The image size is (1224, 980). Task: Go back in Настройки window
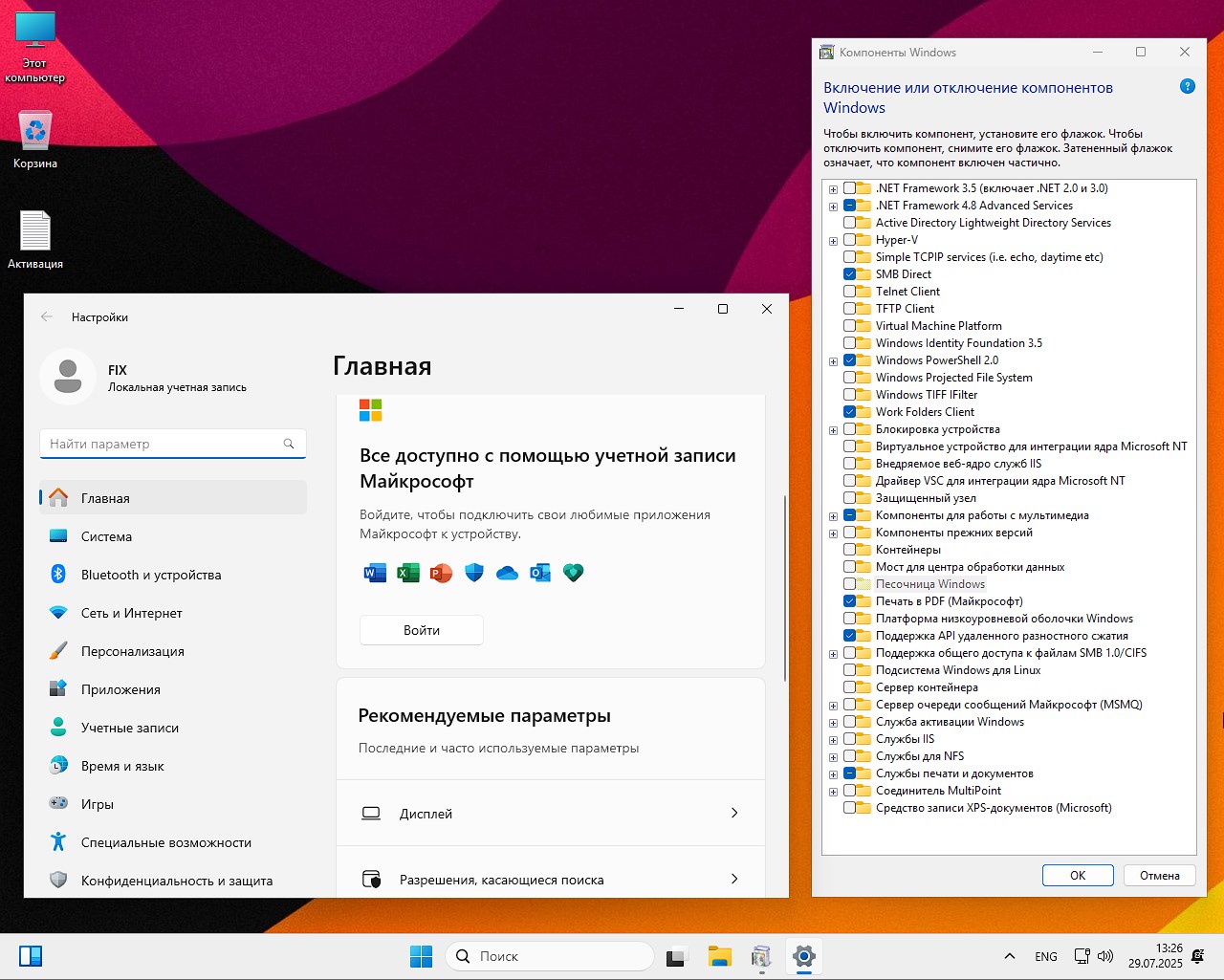pos(47,316)
